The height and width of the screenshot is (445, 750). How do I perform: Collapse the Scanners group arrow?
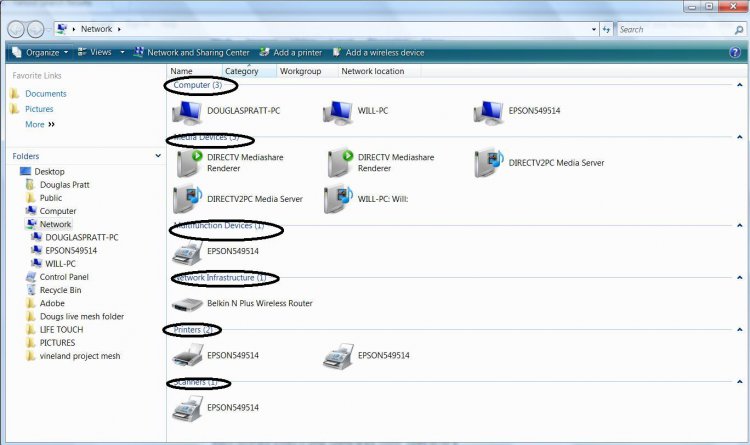[739, 382]
